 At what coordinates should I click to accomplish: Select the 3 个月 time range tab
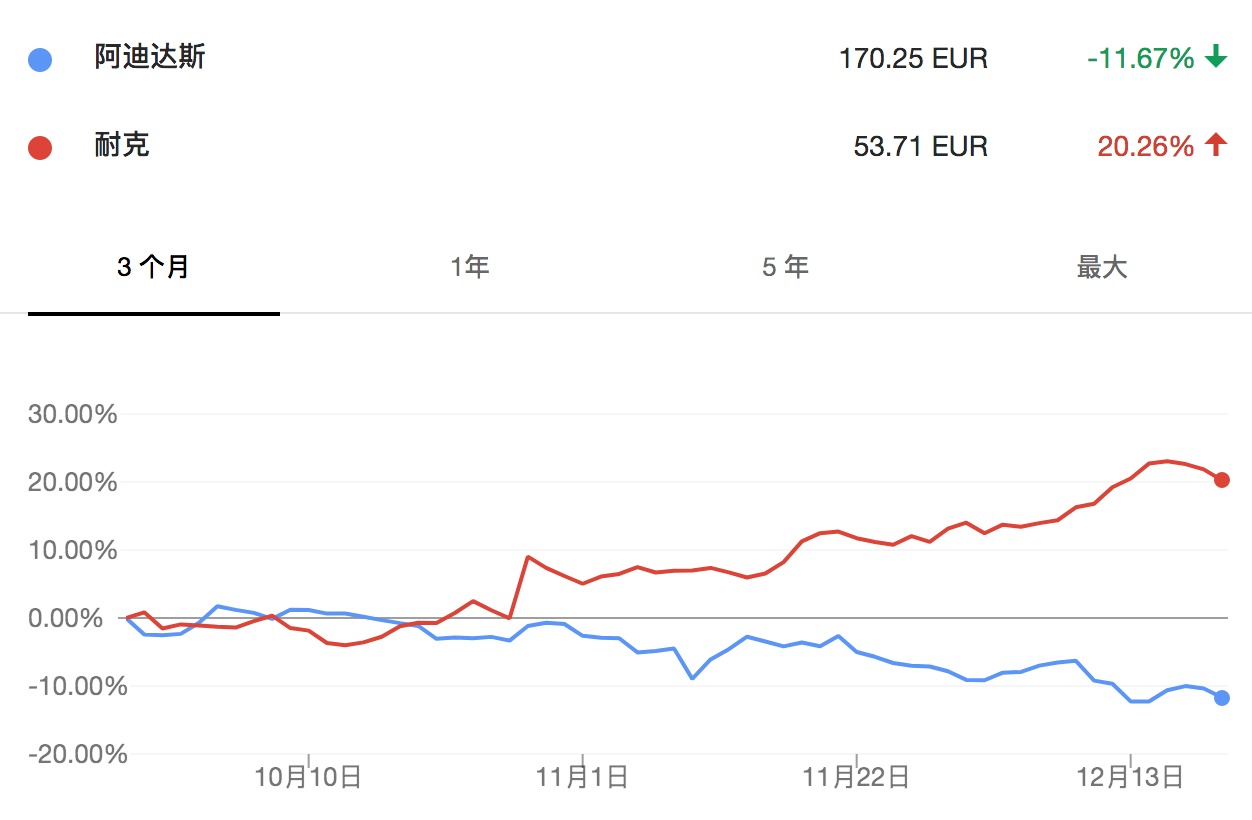tap(154, 268)
